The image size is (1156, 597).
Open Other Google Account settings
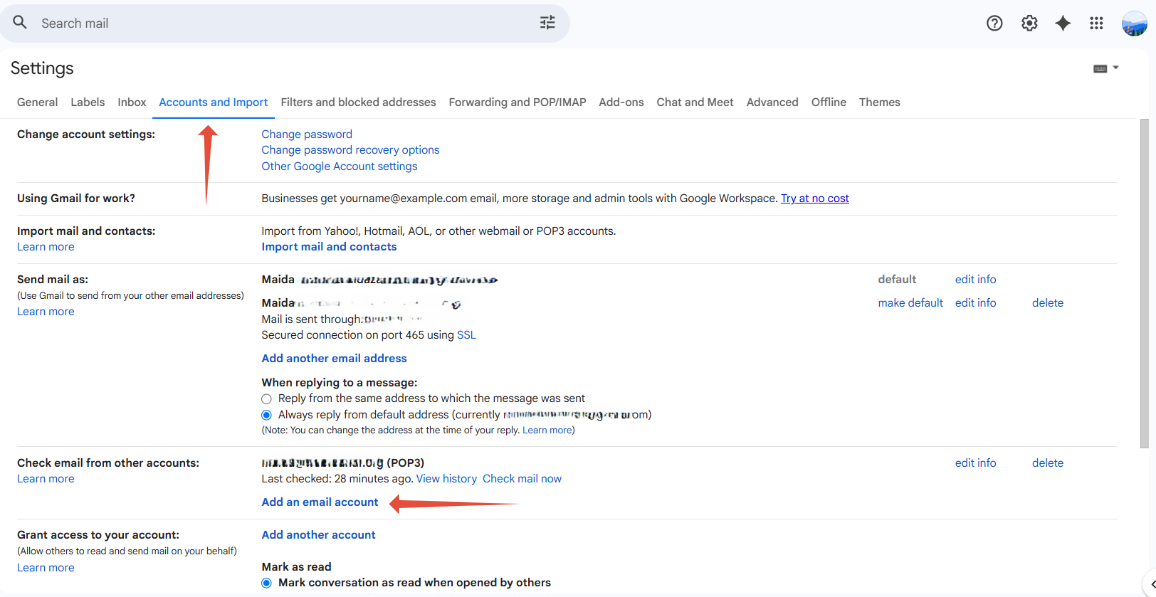click(x=339, y=167)
